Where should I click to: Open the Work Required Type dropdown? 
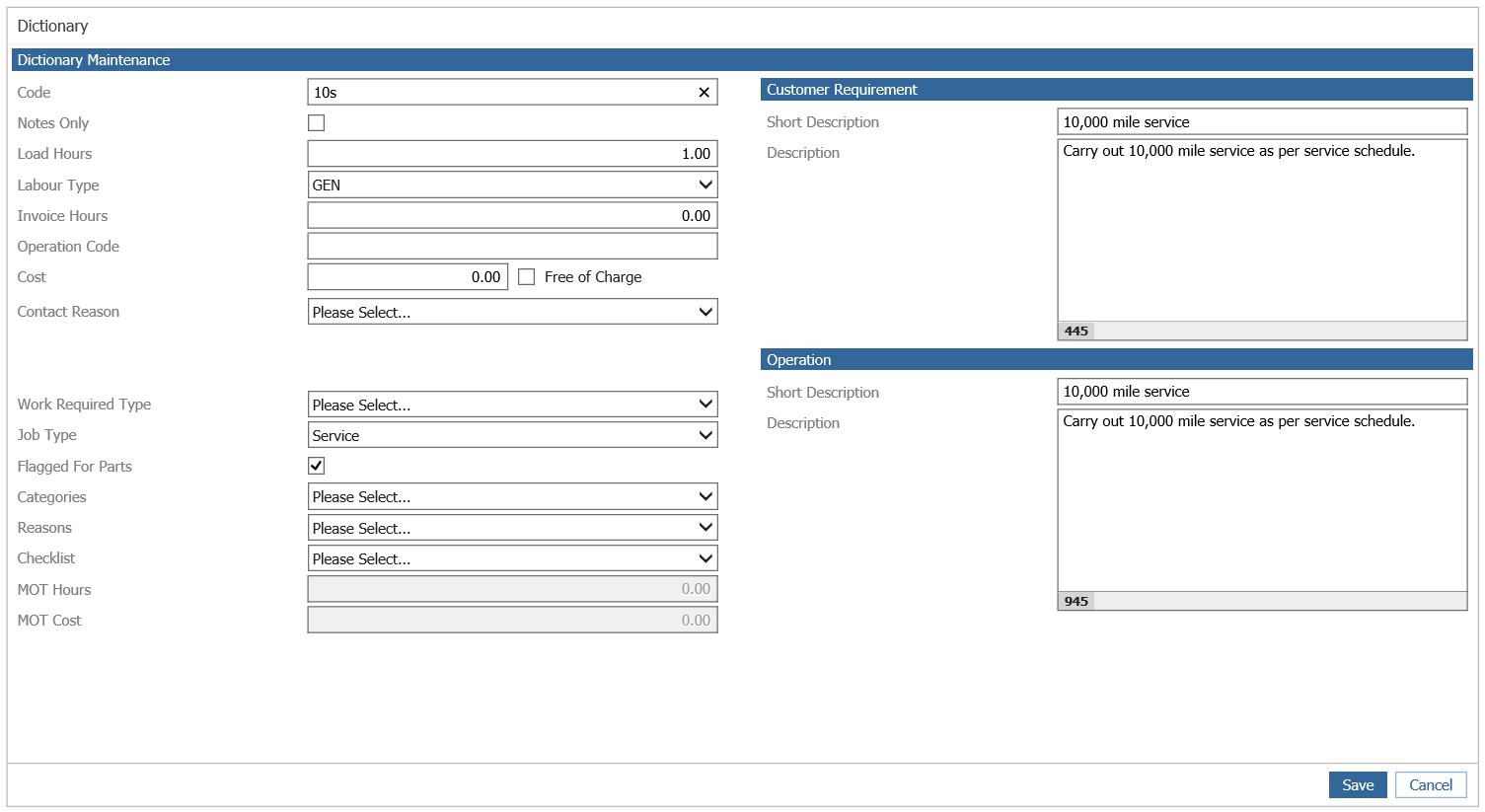(512, 405)
